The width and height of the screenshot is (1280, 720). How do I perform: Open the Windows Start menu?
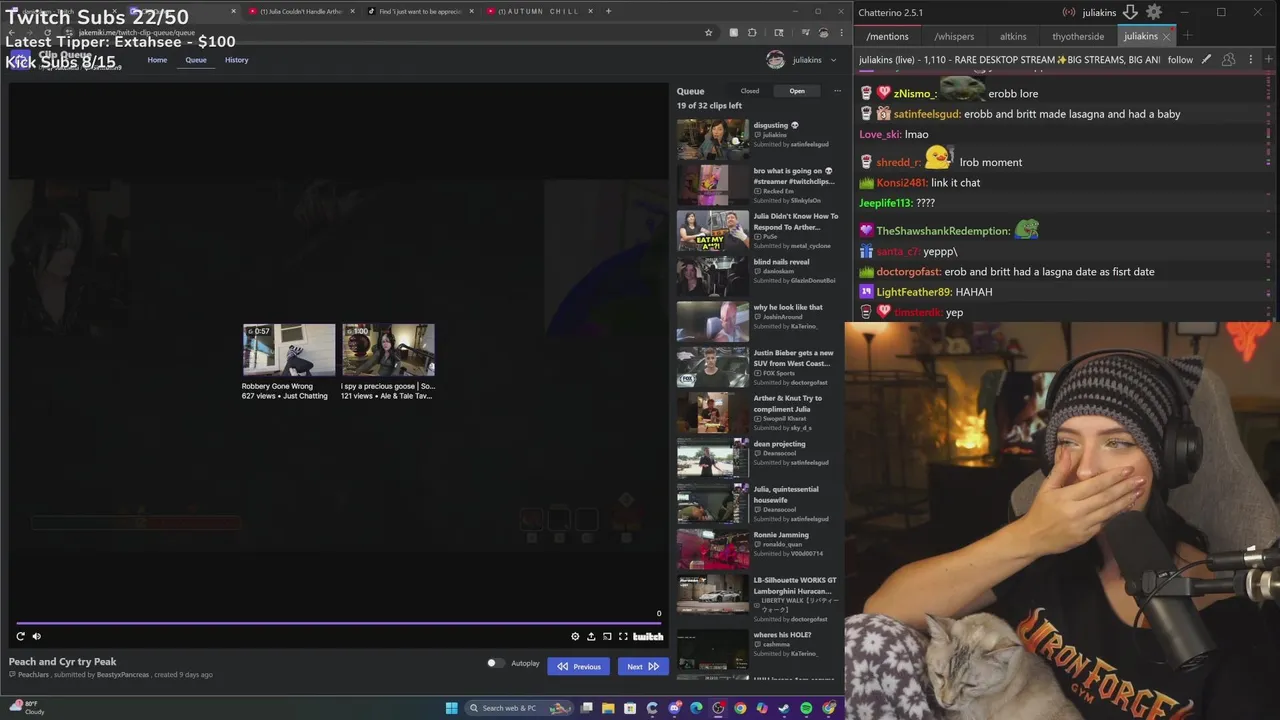coord(451,708)
